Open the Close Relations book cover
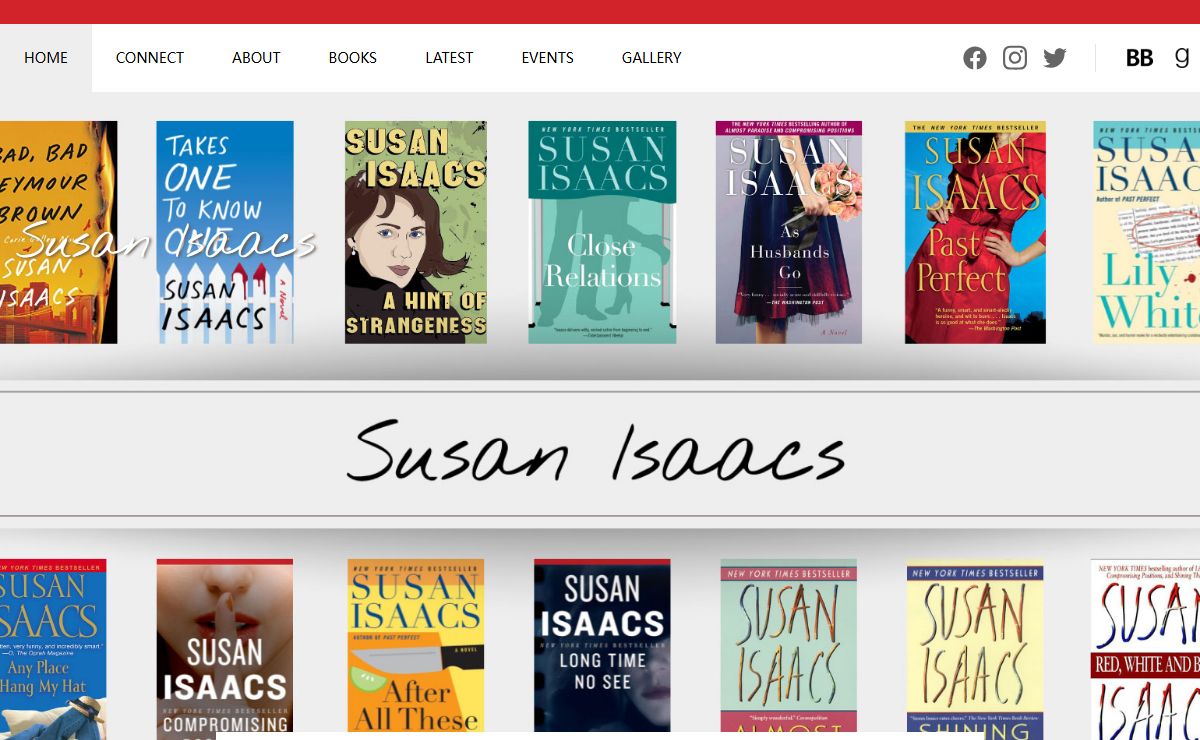1200x740 pixels. (x=602, y=232)
